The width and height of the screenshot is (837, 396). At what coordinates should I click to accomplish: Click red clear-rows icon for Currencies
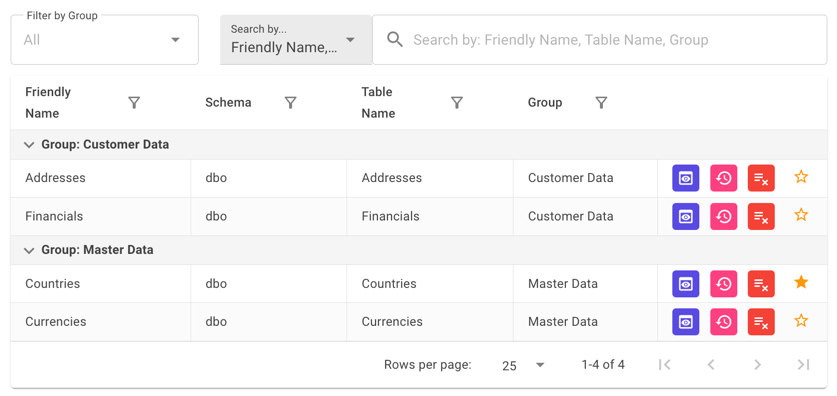[761, 322]
